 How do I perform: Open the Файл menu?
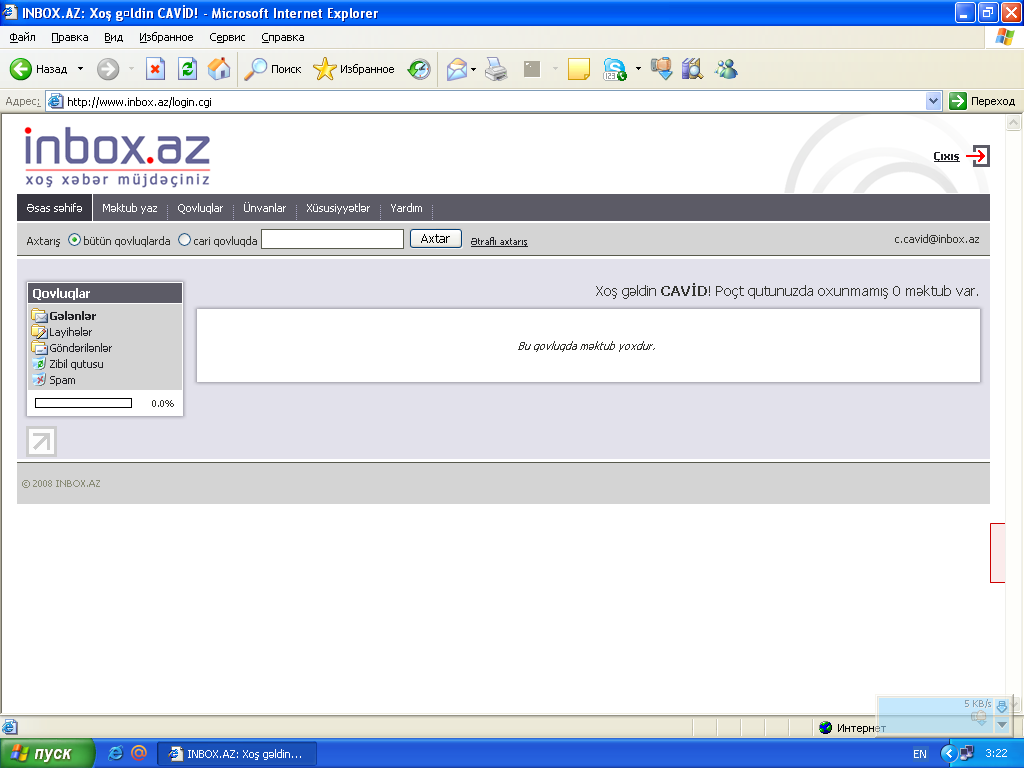coord(22,37)
